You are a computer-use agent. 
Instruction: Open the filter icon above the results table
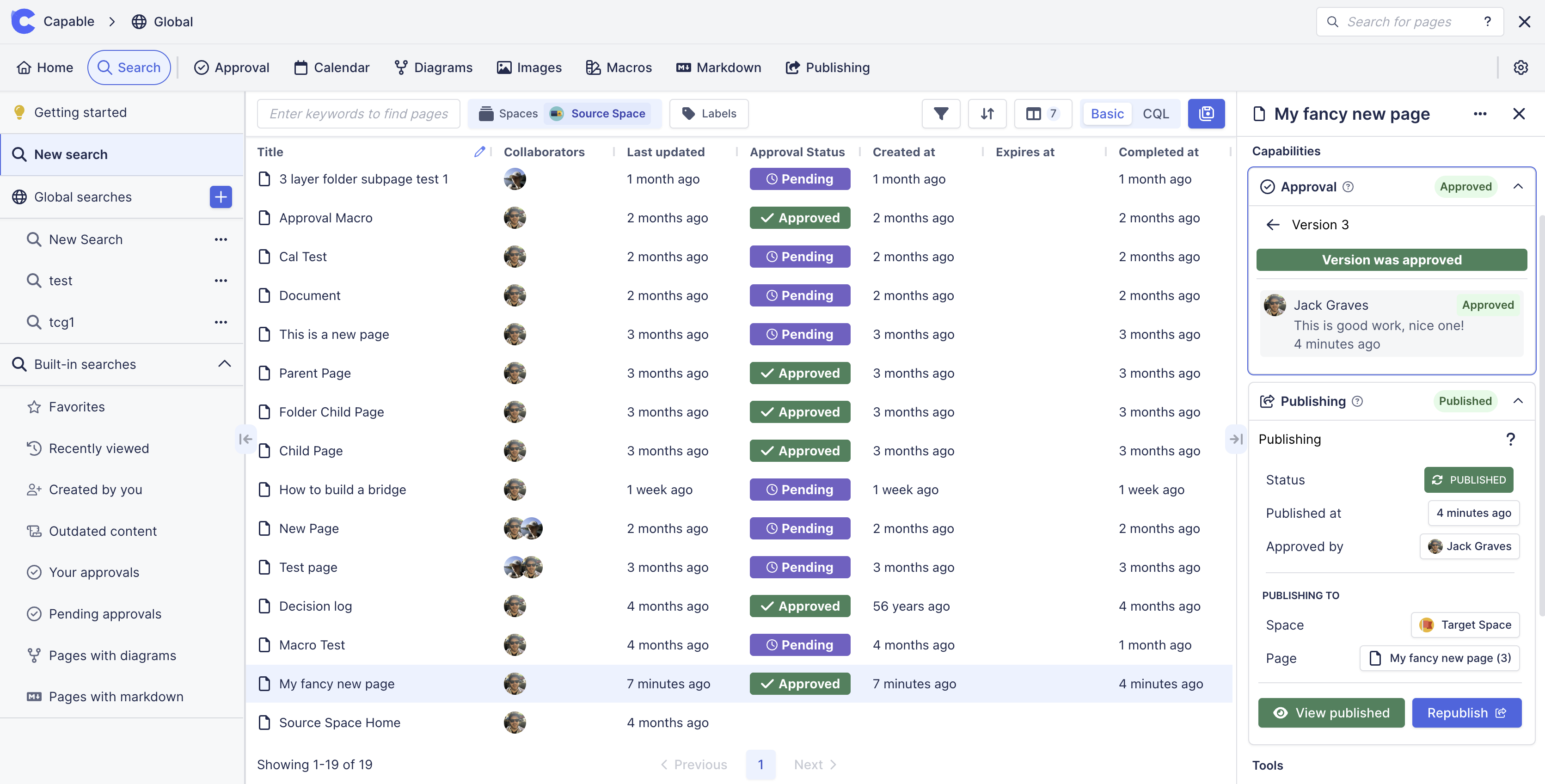pyautogui.click(x=940, y=113)
